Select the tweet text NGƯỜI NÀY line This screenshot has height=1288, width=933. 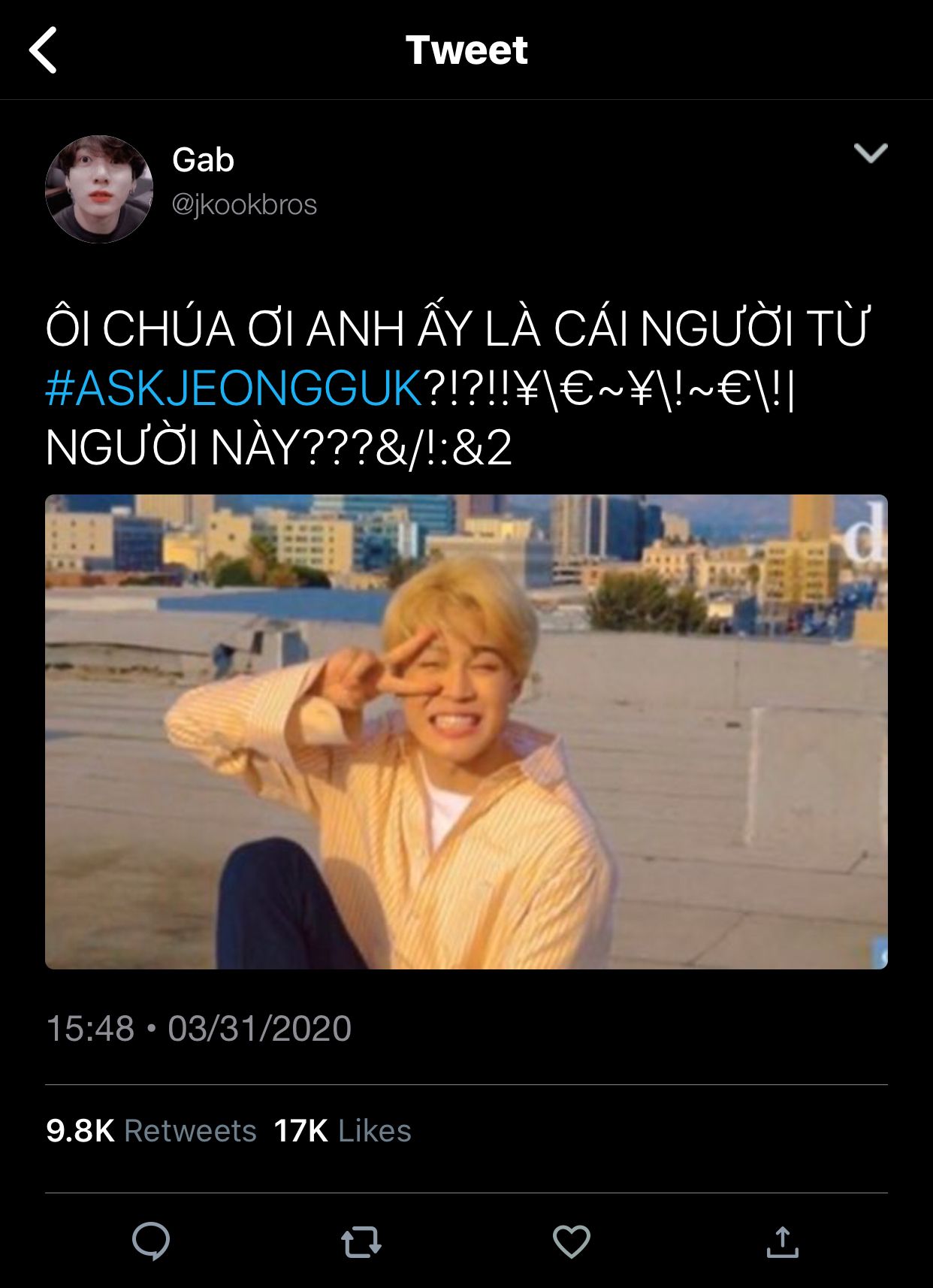point(279,448)
